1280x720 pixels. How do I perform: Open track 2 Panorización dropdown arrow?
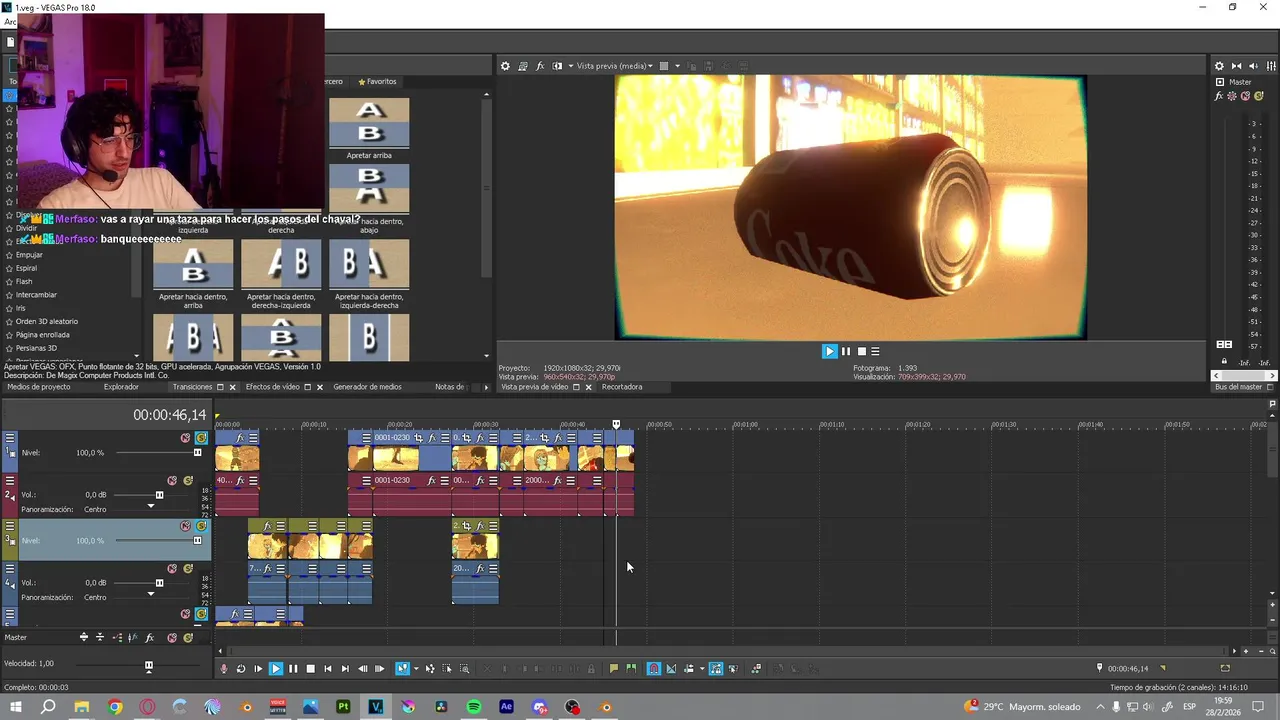[x=151, y=507]
